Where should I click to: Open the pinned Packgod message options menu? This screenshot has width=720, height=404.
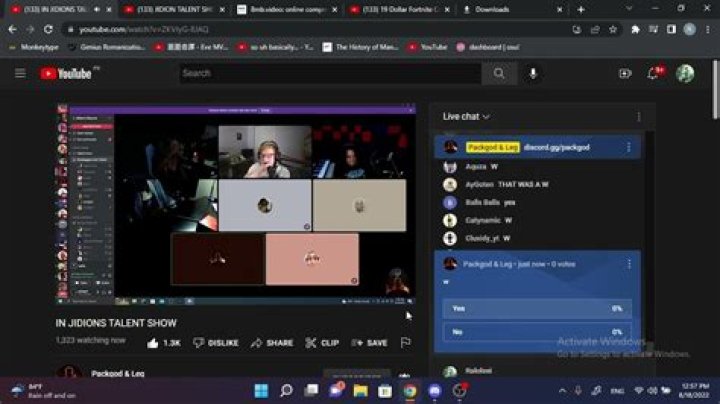point(628,147)
